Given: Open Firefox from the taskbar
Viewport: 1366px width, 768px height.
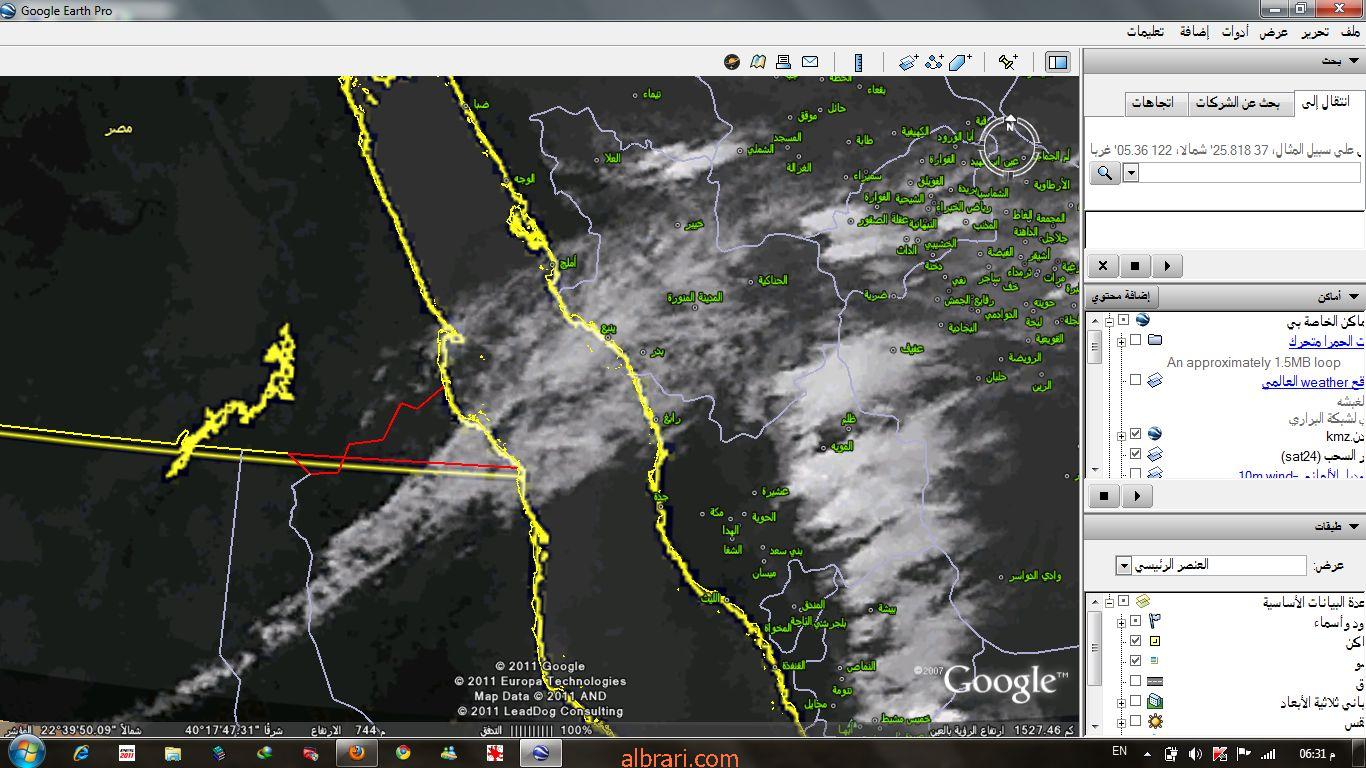Looking at the screenshot, I should click(356, 752).
